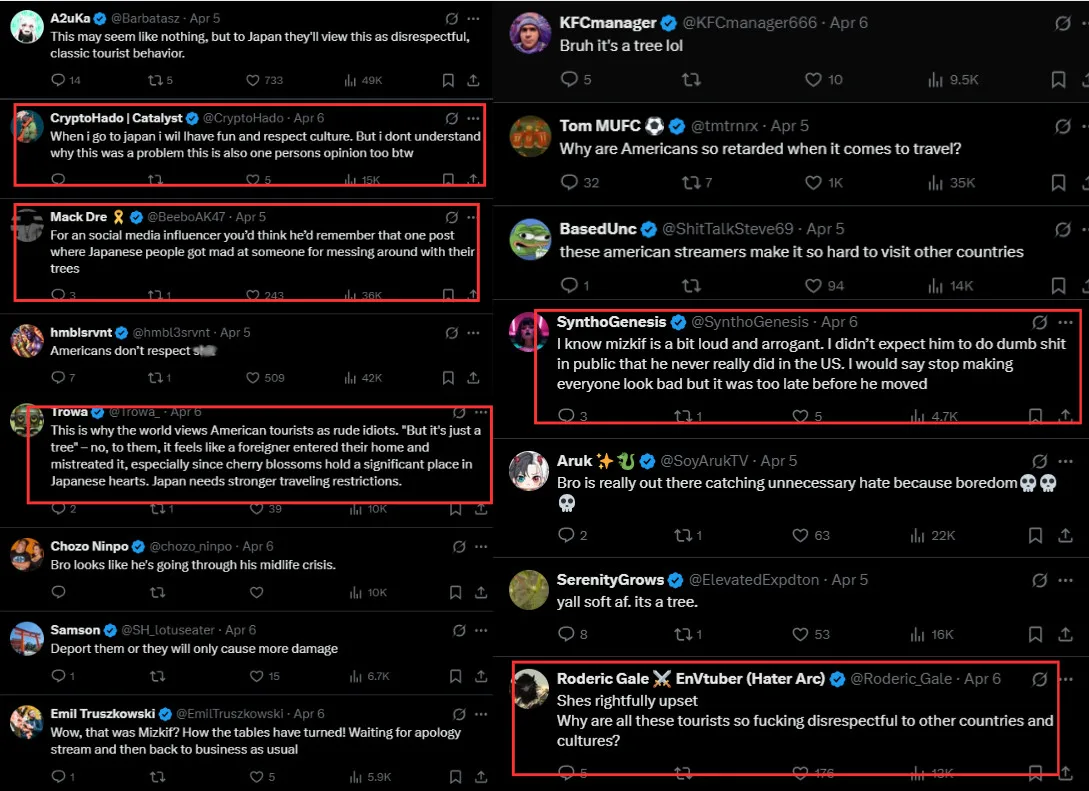Image resolution: width=1089 pixels, height=791 pixels.
Task: Like A2uKa's tweet about tourist behavior
Action: [253, 80]
